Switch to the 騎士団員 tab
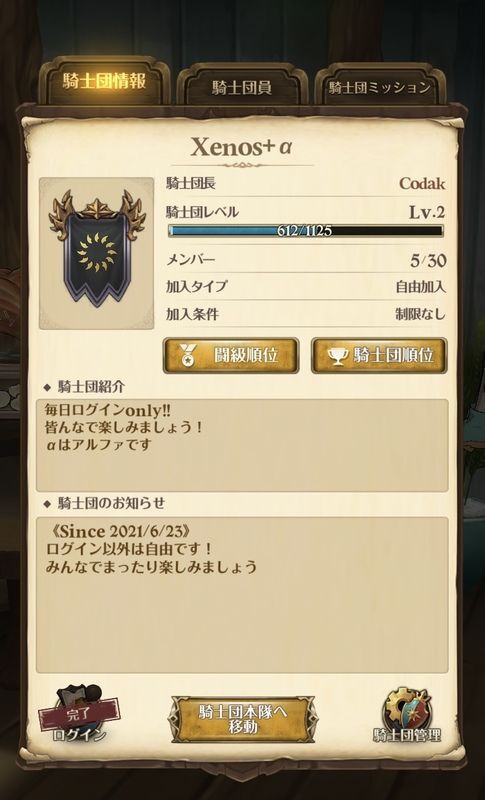 [x=242, y=87]
